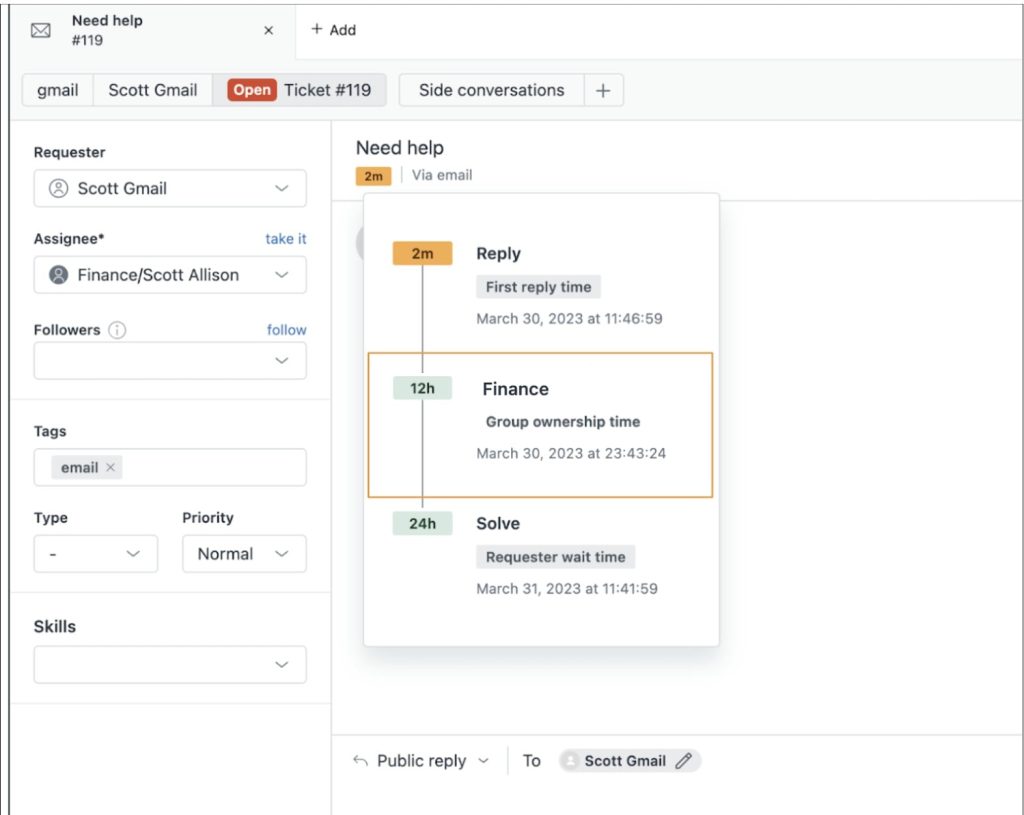This screenshot has width=1024, height=815.
Task: Open the Priority Normal dropdown
Action: [244, 554]
